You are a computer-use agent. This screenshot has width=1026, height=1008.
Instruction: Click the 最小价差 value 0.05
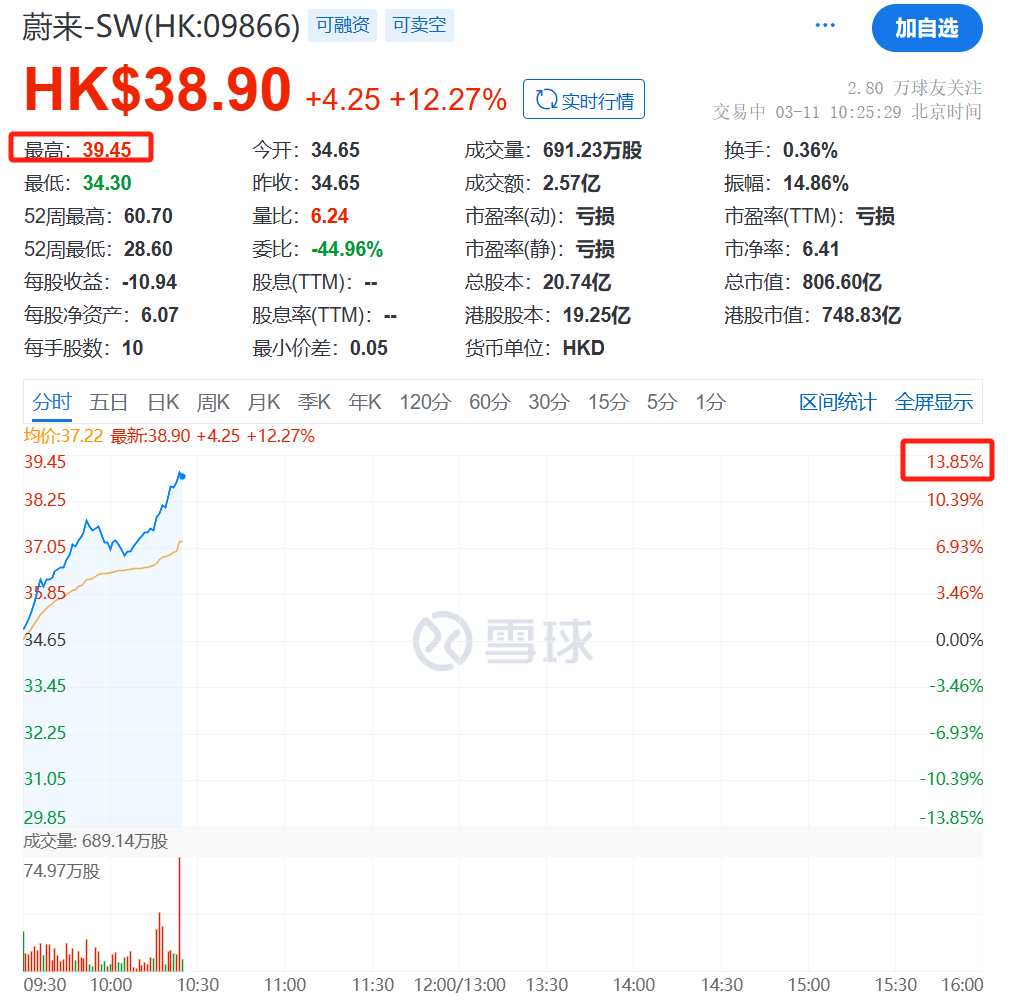coord(368,348)
